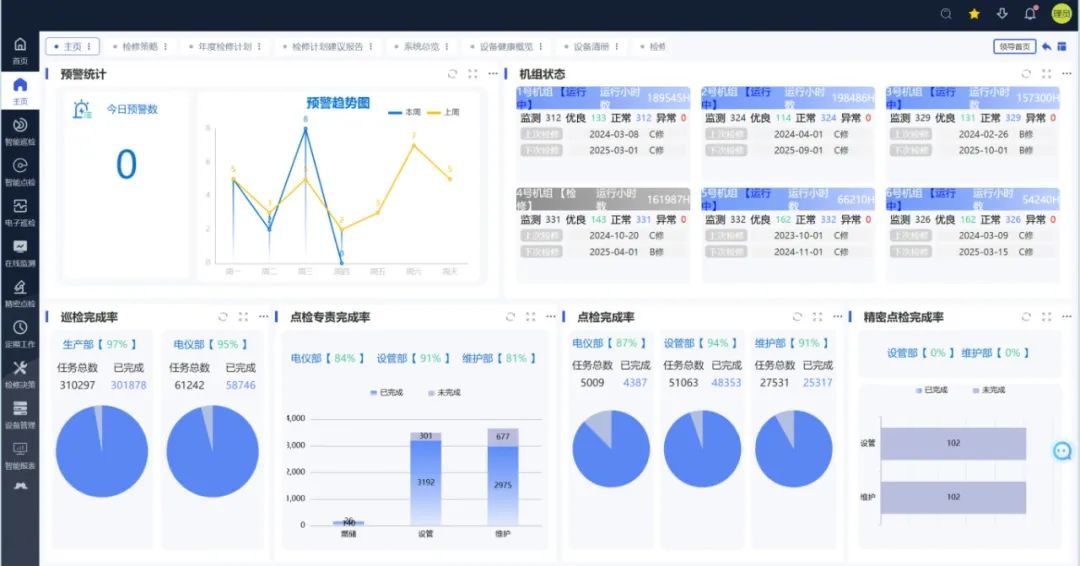Open the 主页 tab's kebab menu
The image size is (1080, 566).
[90, 47]
